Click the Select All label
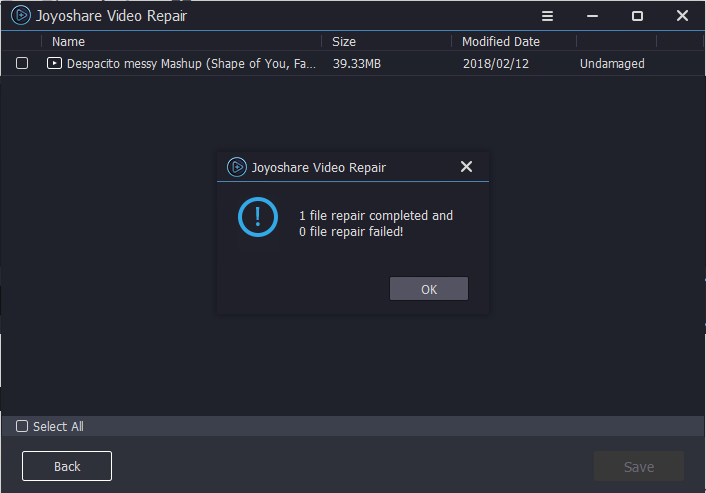The width and height of the screenshot is (706, 493). [58, 426]
